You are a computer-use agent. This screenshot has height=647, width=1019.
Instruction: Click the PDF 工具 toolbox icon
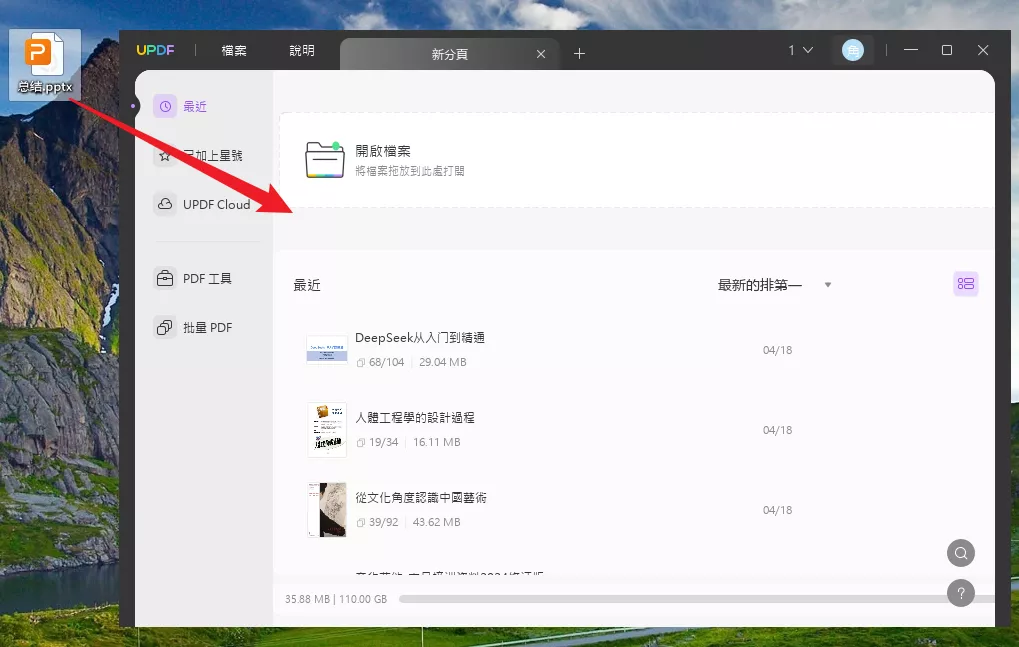point(165,278)
